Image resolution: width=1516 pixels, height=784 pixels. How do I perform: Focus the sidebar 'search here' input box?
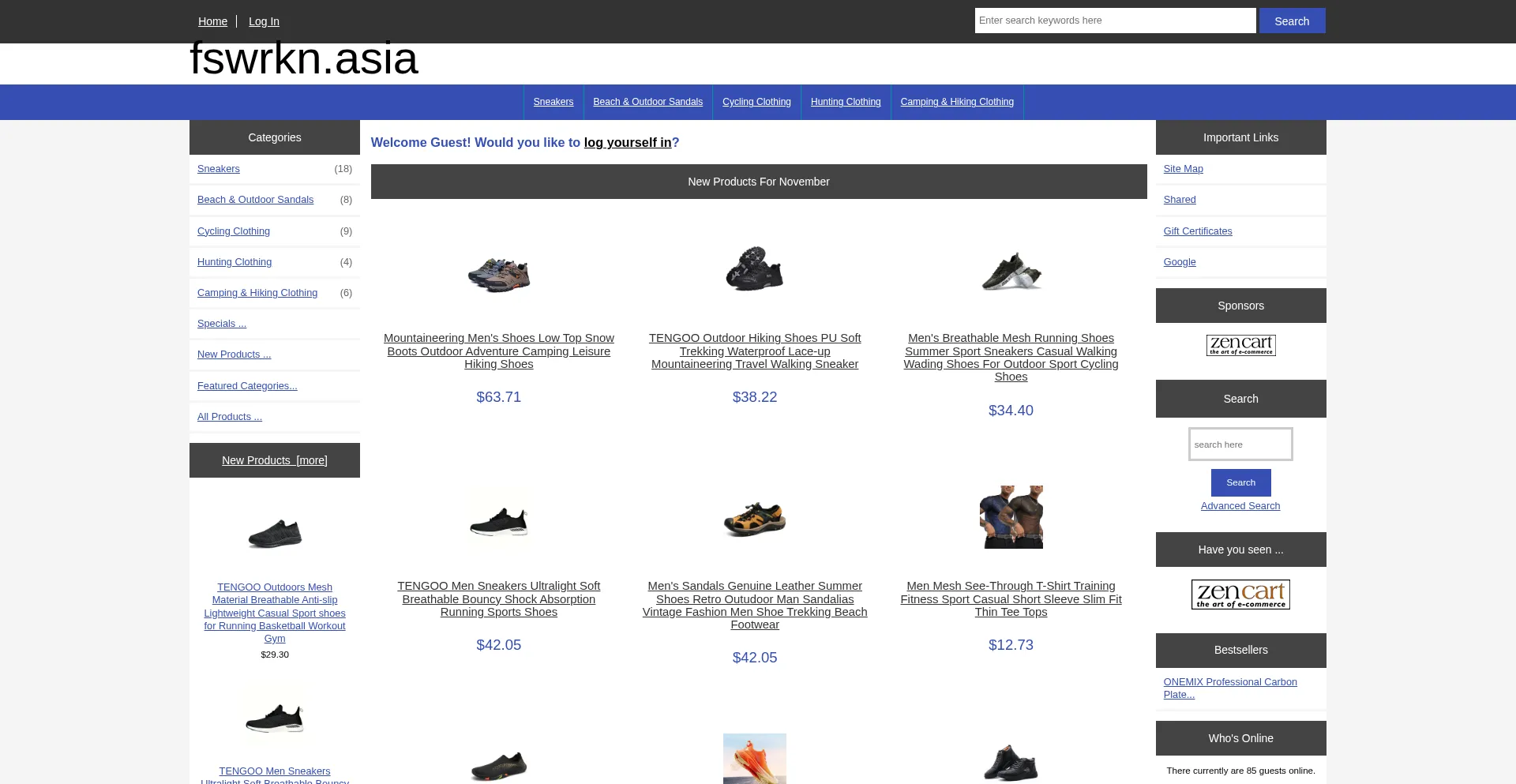click(1240, 445)
